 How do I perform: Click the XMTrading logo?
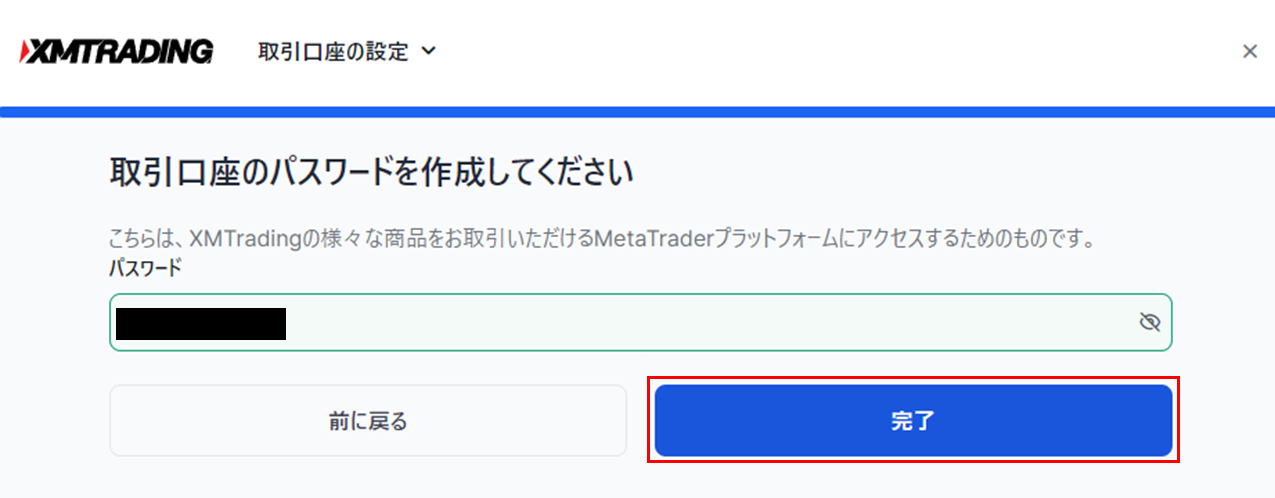coord(115,51)
